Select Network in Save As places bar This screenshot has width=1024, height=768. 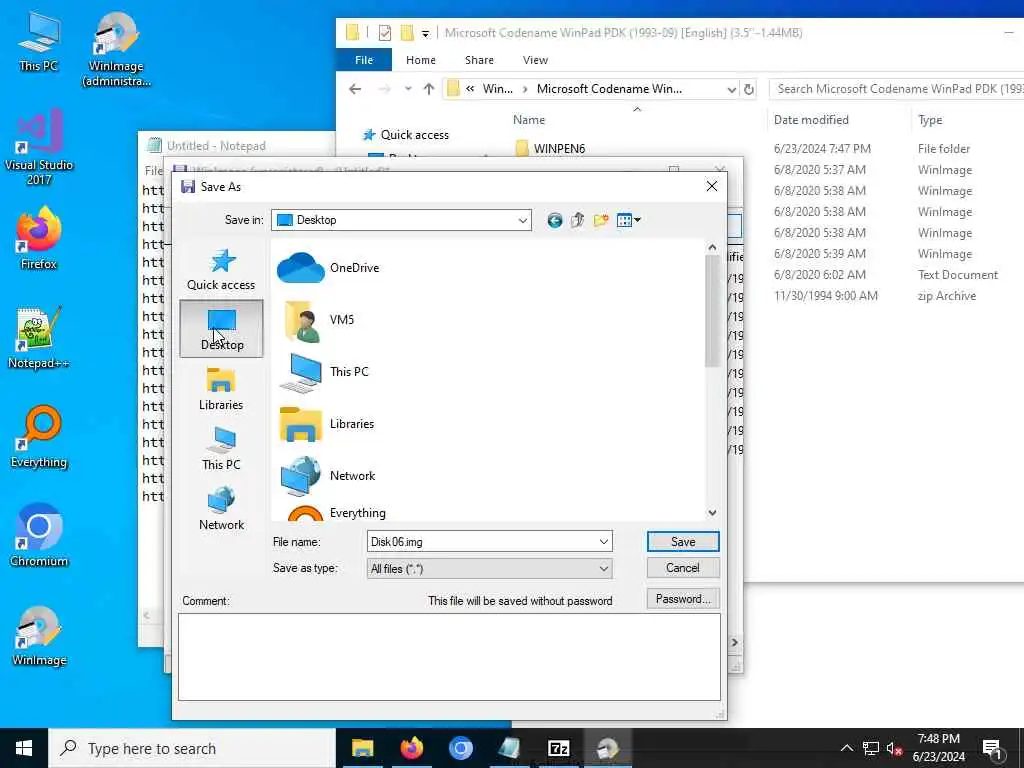[x=221, y=509]
